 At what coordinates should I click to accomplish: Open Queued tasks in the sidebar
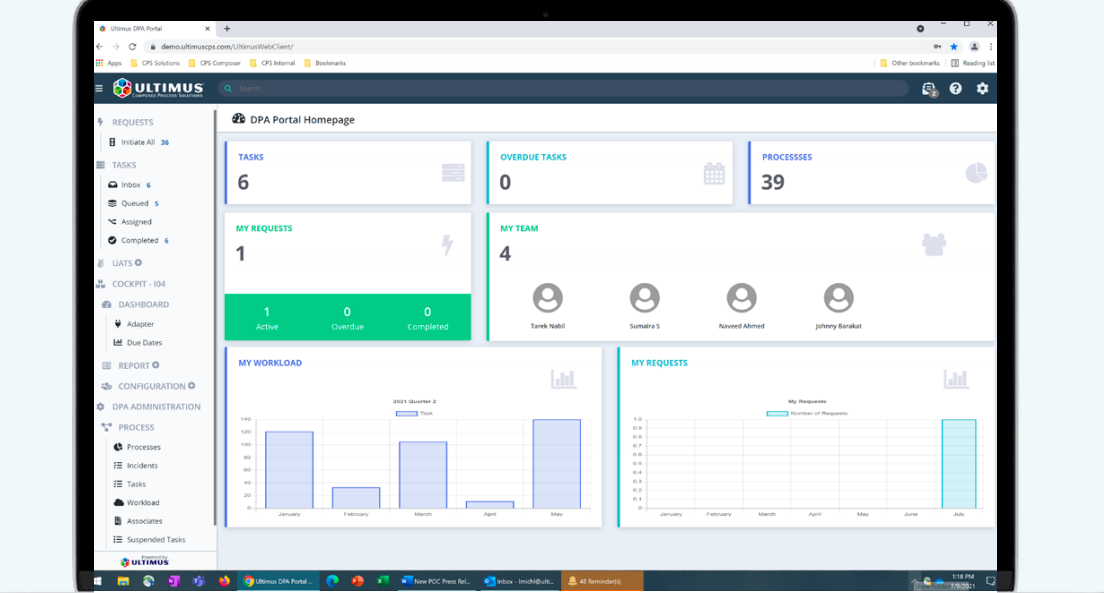134,203
